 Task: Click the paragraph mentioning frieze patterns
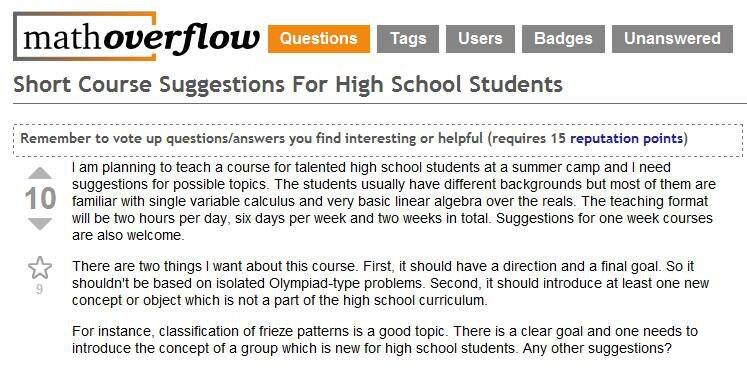(384, 340)
